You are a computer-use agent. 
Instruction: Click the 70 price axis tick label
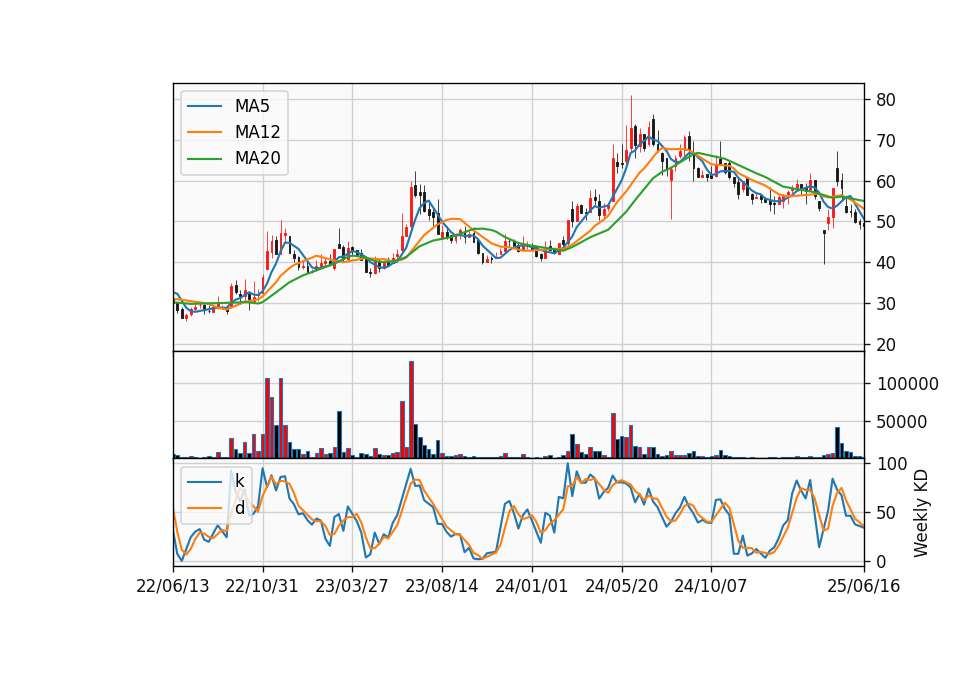coord(886,141)
